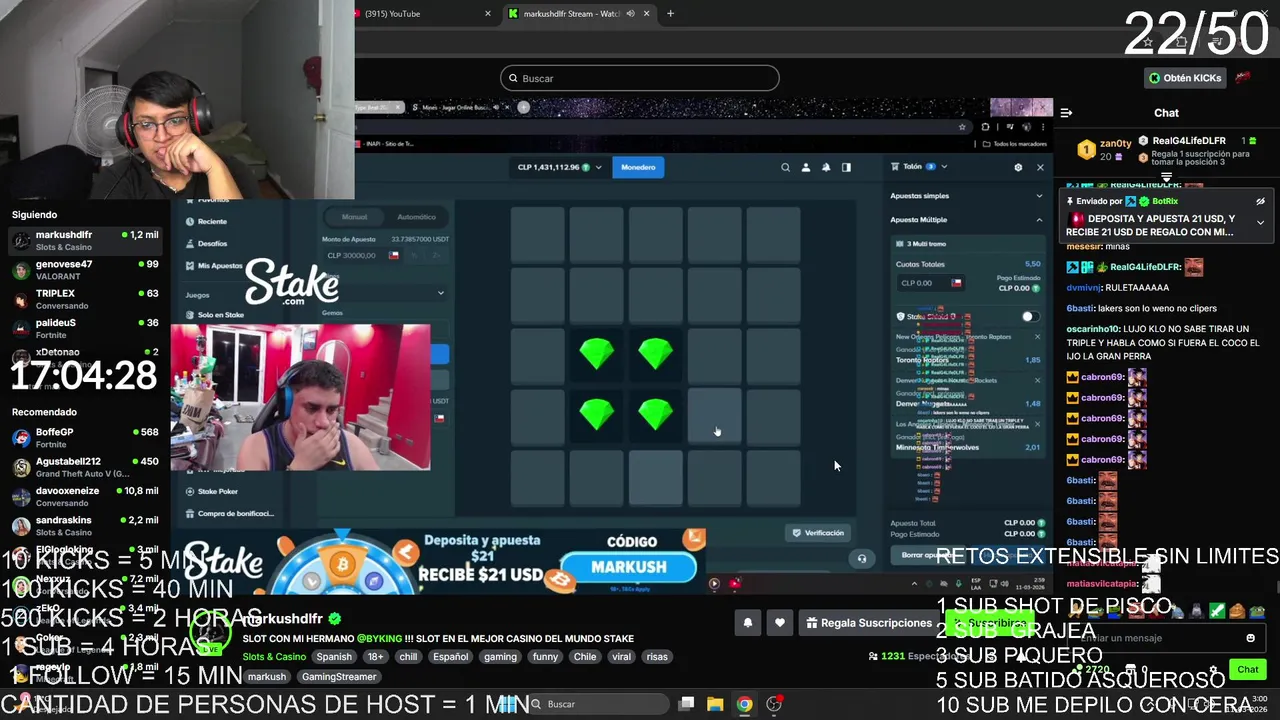The width and height of the screenshot is (1280, 720).
Task: Open sandraskins recommended channel
Action: pos(85,525)
